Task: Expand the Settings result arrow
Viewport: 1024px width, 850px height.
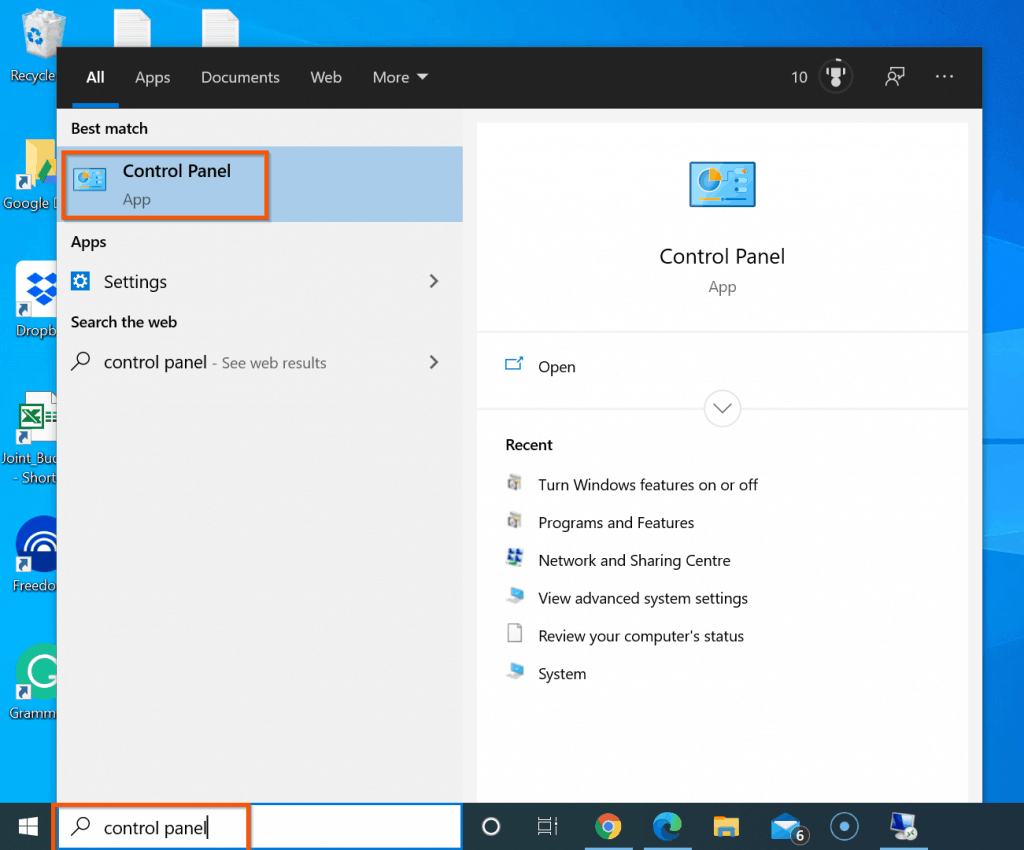Action: (x=434, y=281)
